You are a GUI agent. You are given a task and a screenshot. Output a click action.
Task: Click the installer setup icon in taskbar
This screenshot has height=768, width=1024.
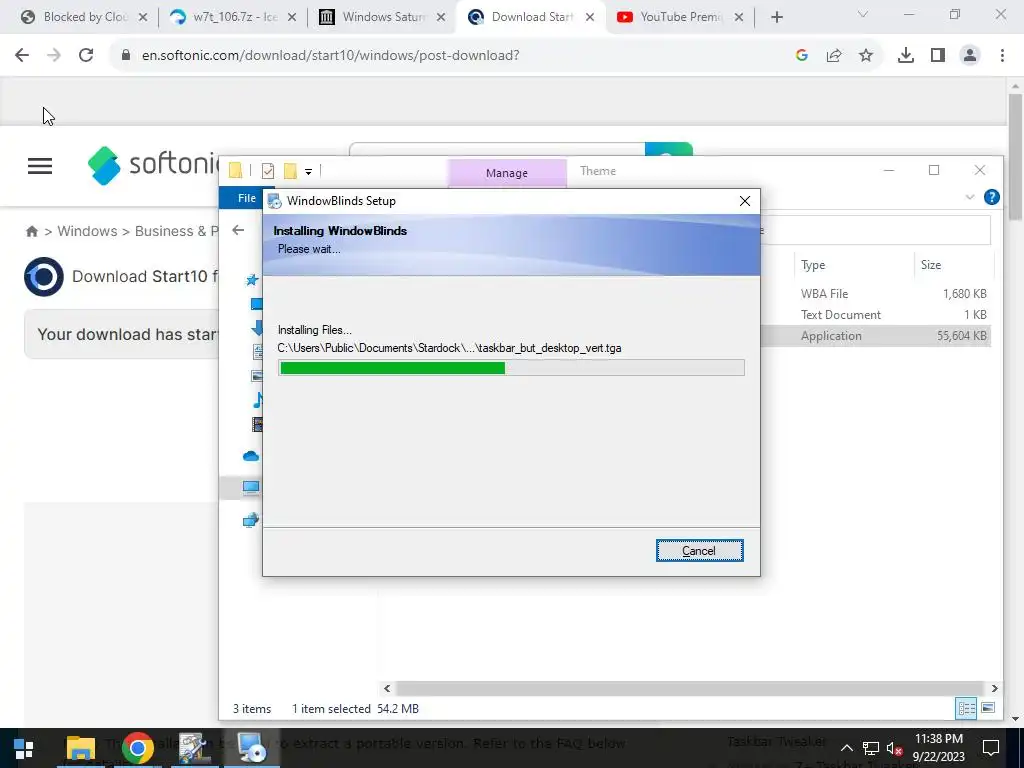coord(252,748)
